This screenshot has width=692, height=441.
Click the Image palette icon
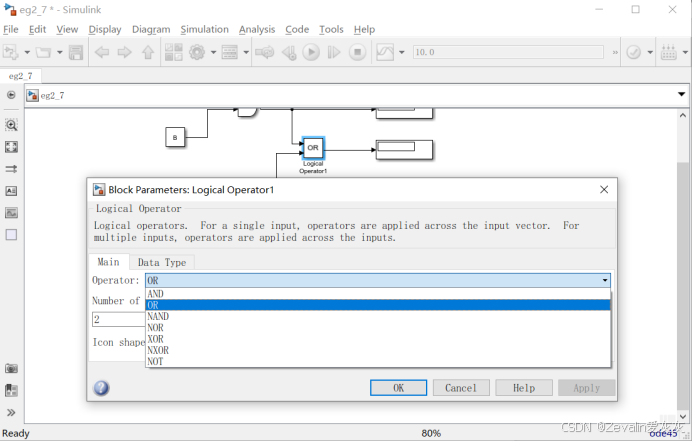click(11, 213)
